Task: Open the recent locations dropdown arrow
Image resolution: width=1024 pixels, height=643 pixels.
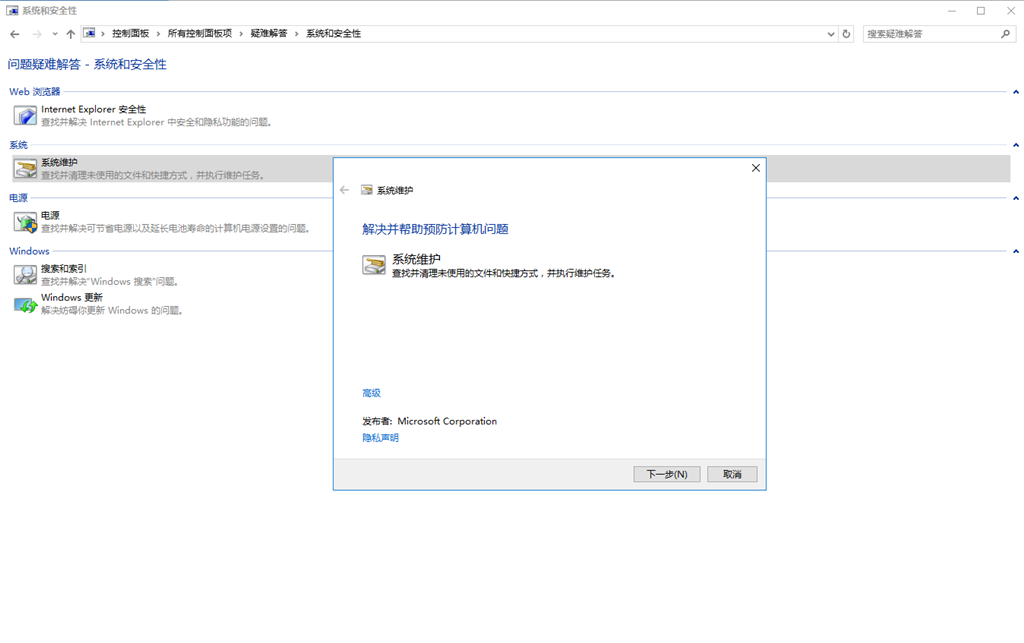Action: pos(55,34)
